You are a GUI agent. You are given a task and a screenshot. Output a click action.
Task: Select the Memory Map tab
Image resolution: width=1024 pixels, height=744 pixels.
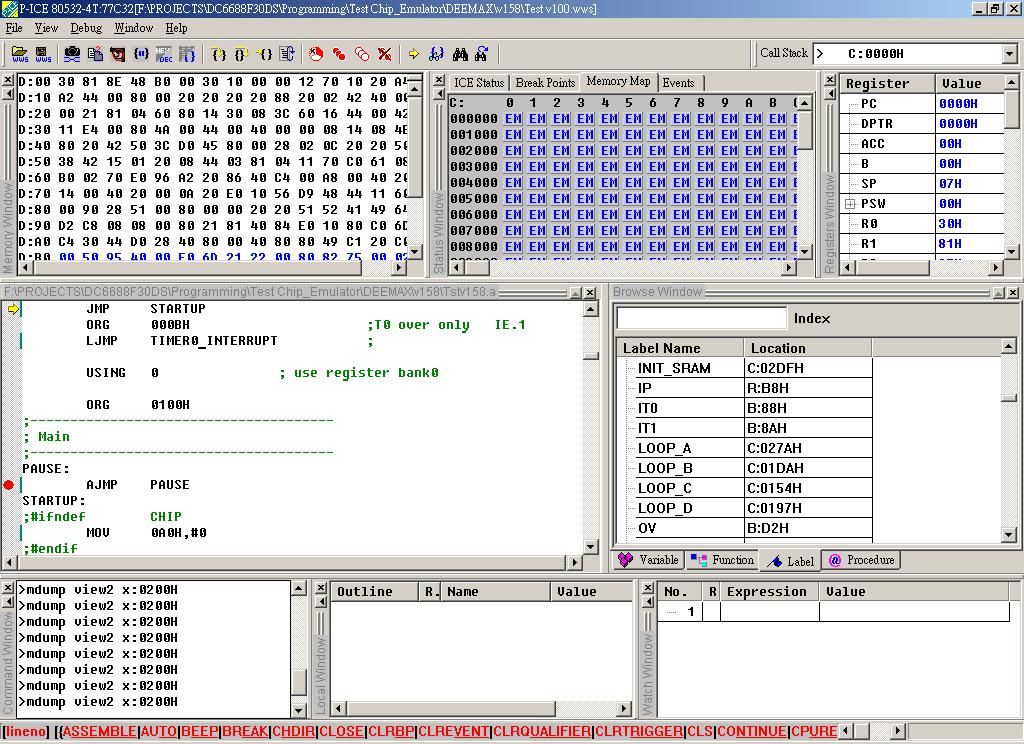pyautogui.click(x=618, y=81)
